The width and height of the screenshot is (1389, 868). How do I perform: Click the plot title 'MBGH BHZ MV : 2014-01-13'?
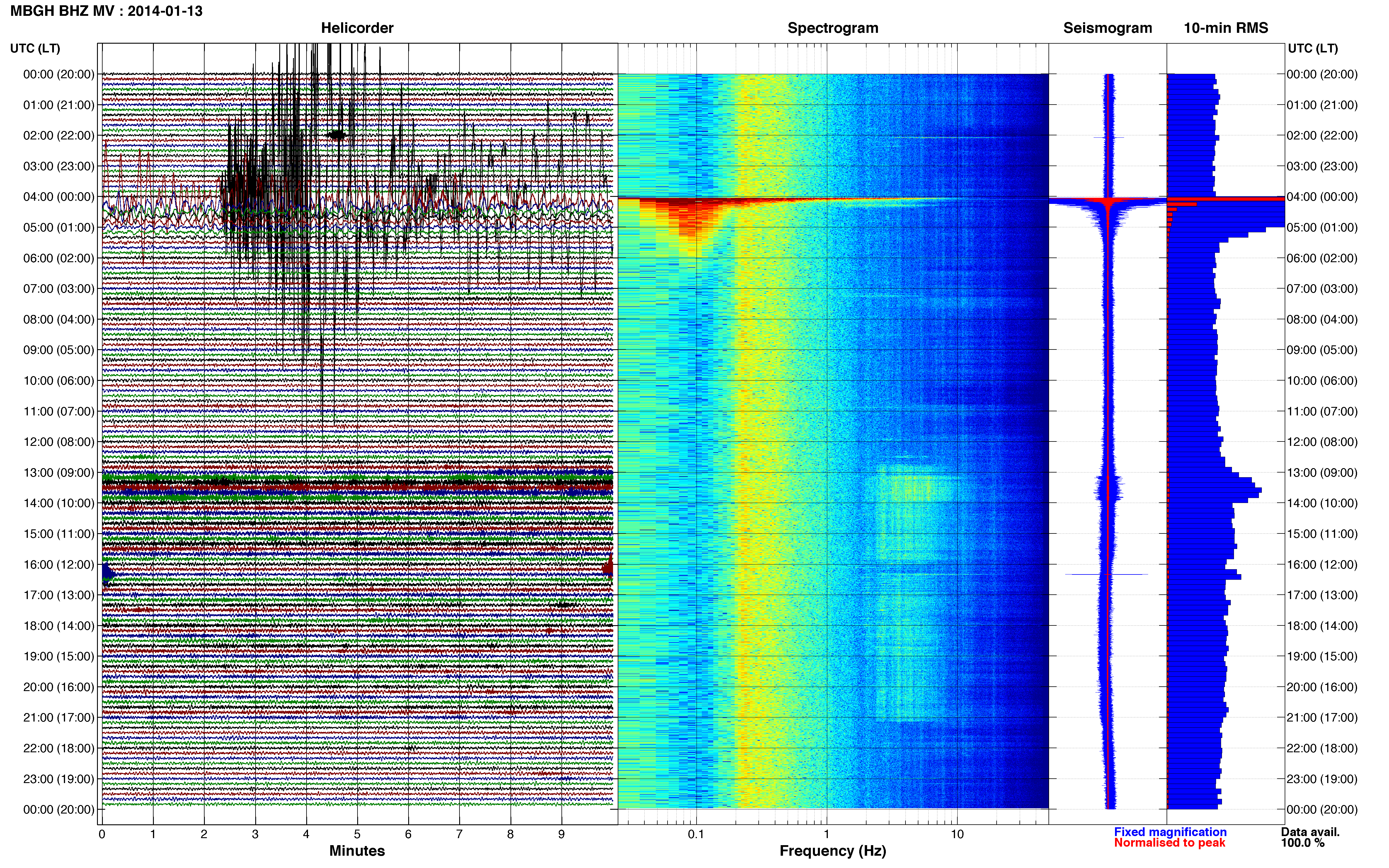pyautogui.click(x=106, y=11)
